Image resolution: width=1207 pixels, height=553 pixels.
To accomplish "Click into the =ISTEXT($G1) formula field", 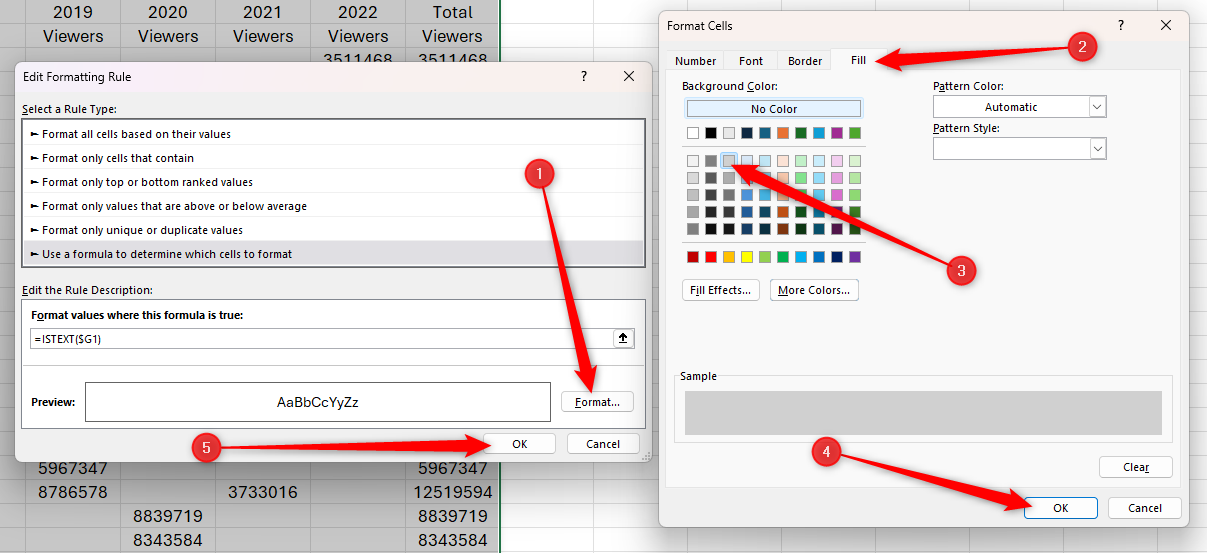I will 320,339.
